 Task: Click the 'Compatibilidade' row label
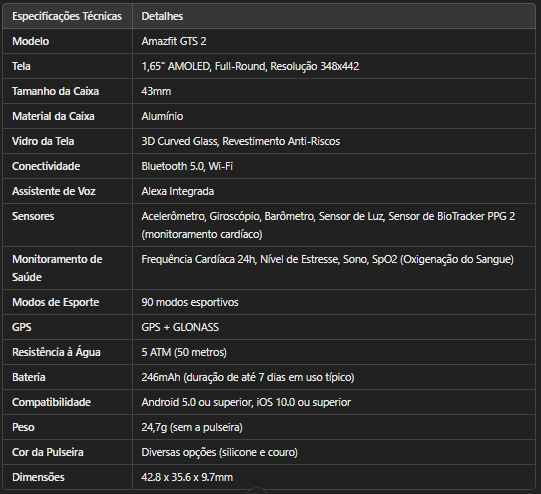coord(51,402)
